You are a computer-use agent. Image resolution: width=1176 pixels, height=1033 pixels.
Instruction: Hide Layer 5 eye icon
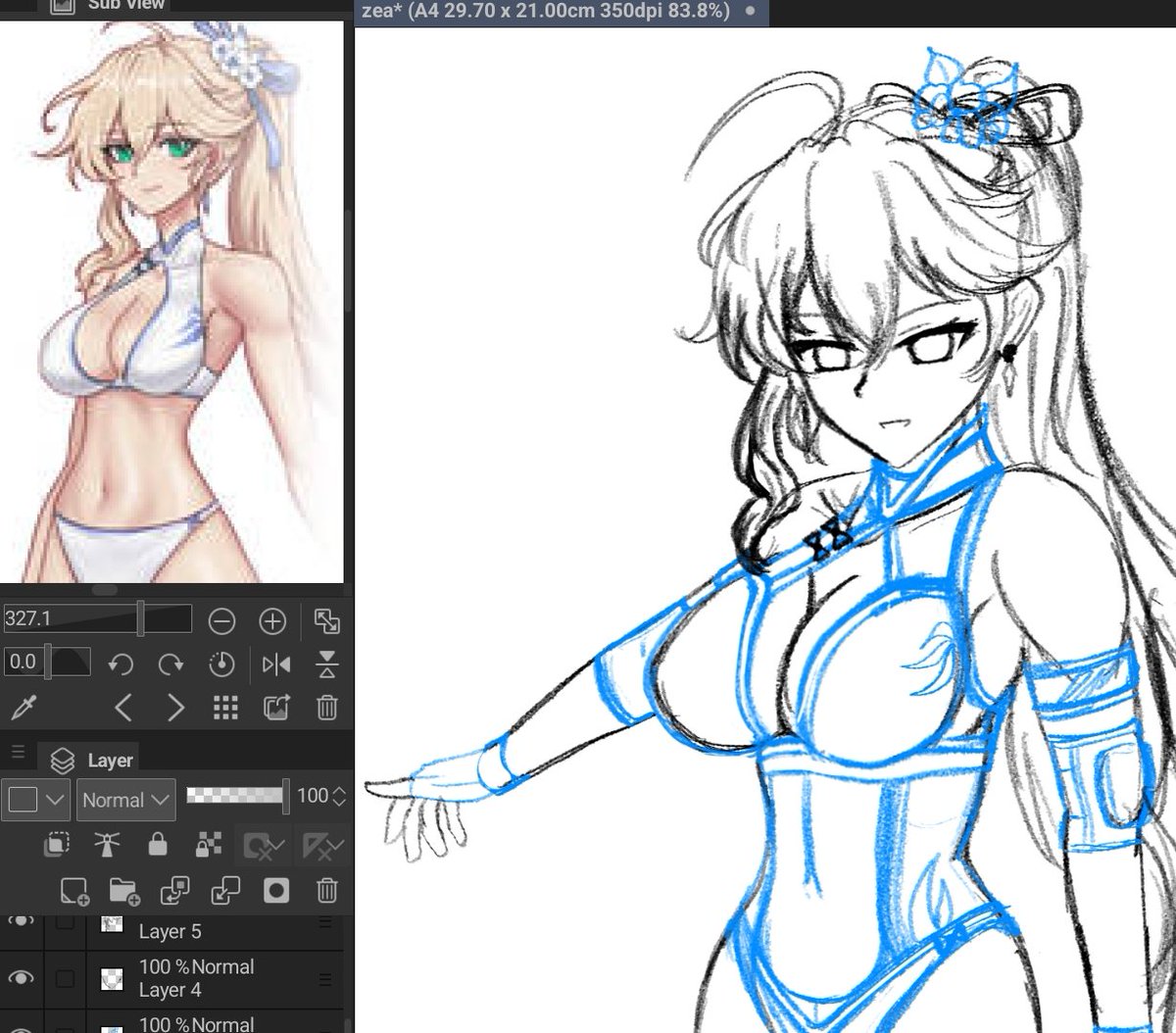pos(22,921)
